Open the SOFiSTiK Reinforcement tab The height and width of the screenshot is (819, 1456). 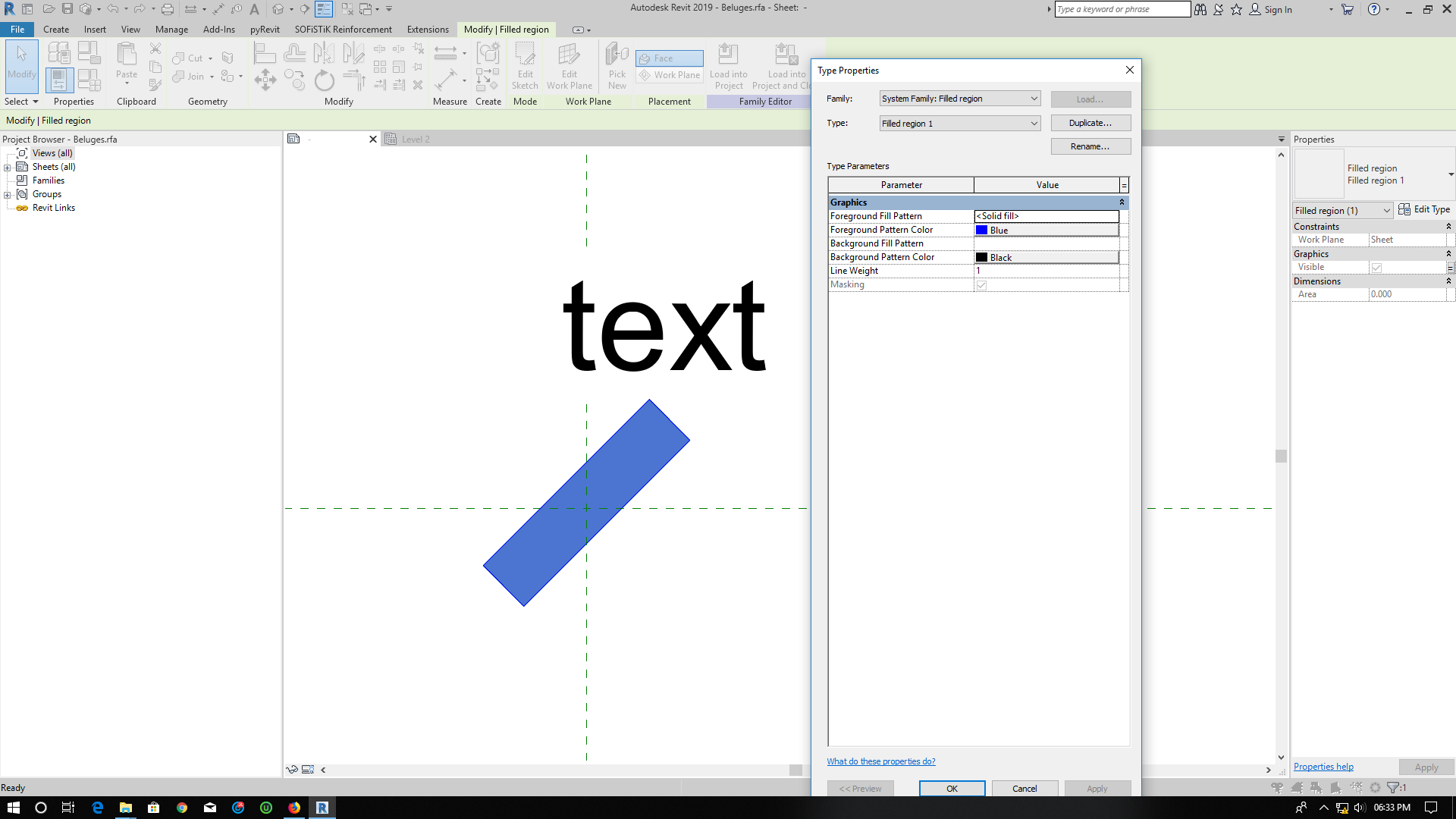click(x=342, y=29)
